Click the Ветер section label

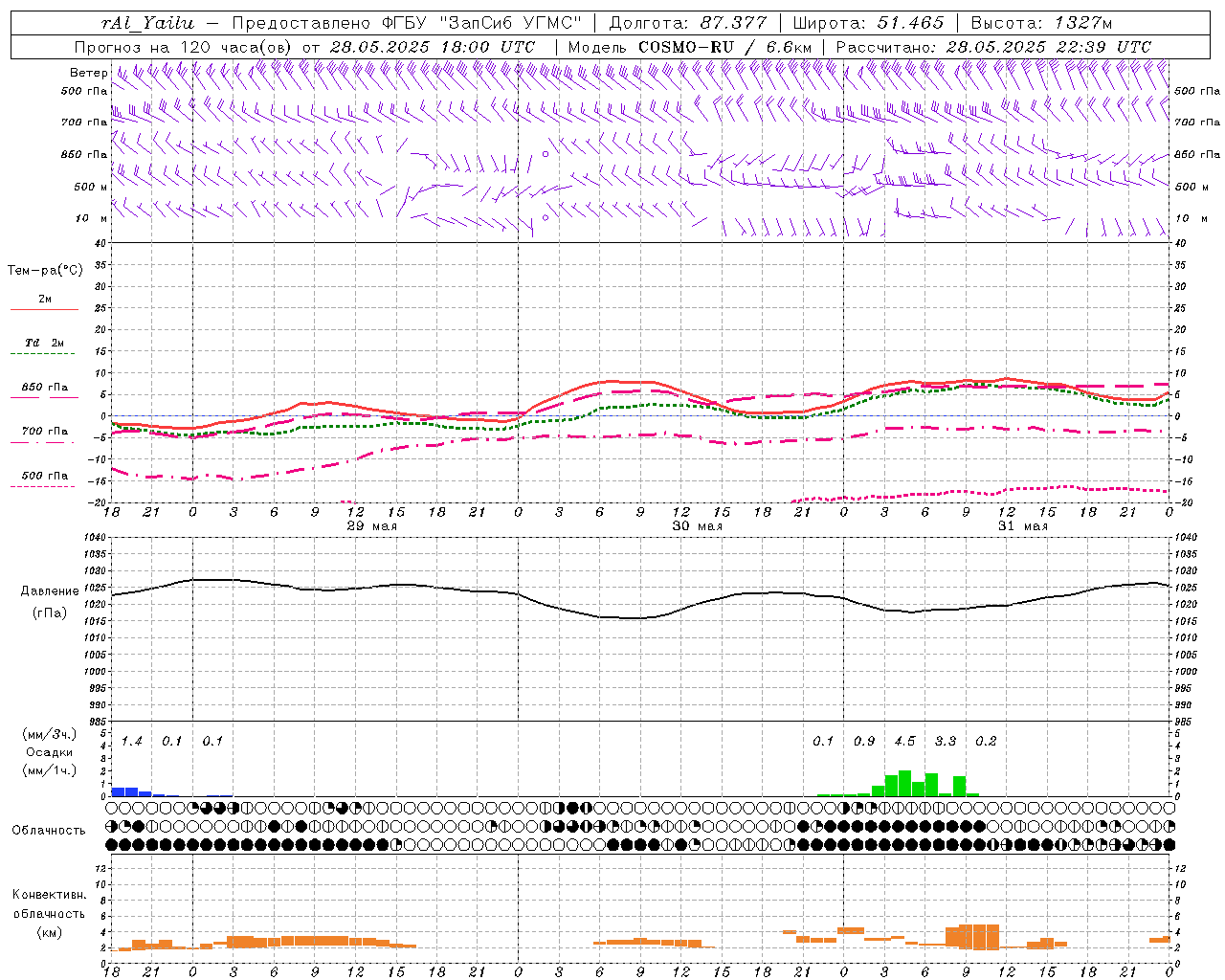click(89, 73)
